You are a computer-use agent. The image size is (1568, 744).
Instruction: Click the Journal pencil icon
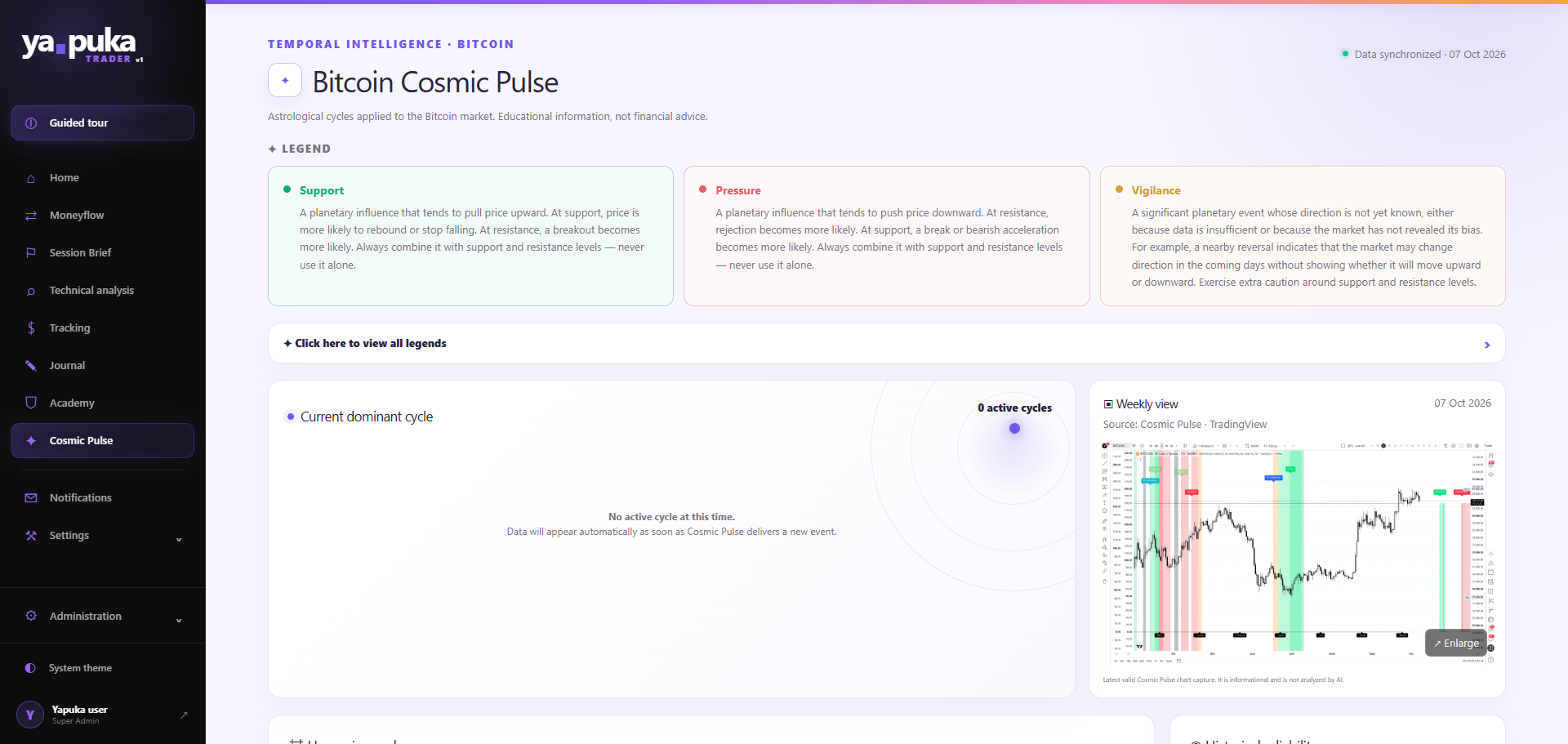(31, 366)
